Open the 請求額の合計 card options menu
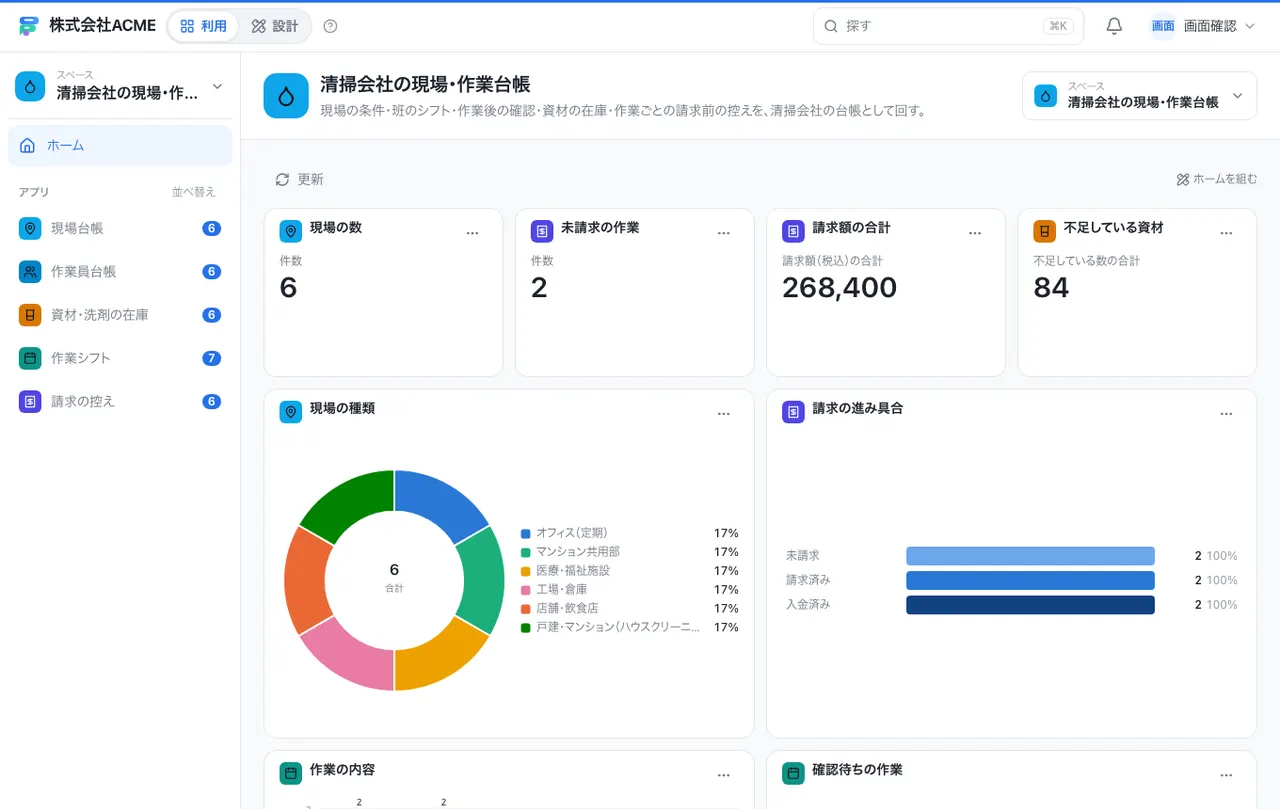The width and height of the screenshot is (1280, 809). [x=975, y=233]
